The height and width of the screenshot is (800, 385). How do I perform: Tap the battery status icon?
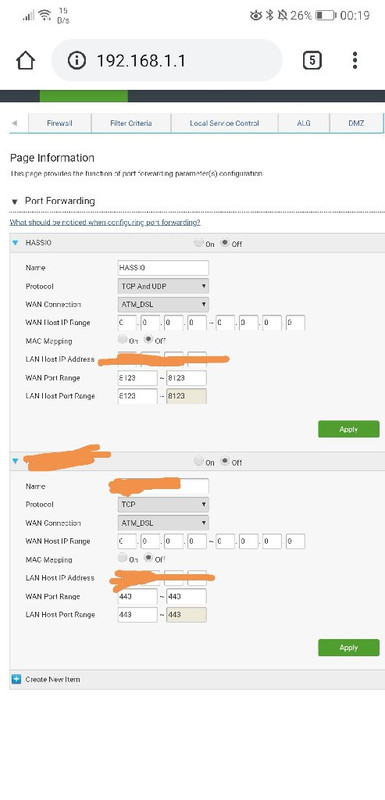click(325, 15)
